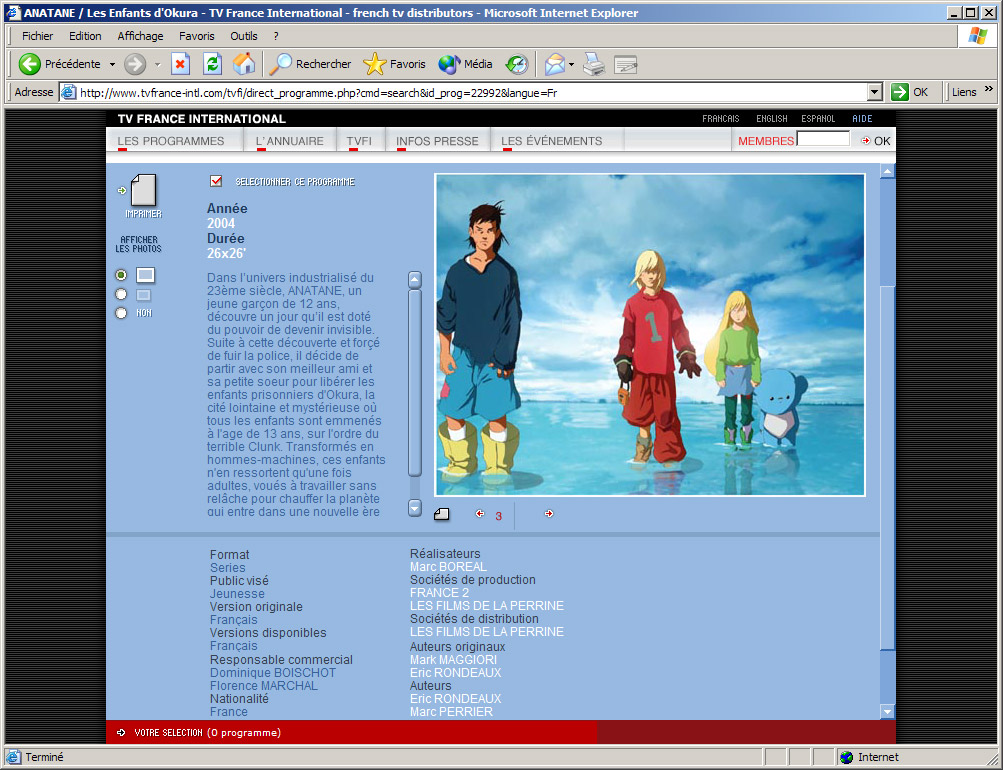Open the FRANCE 2 production company link

click(x=439, y=593)
